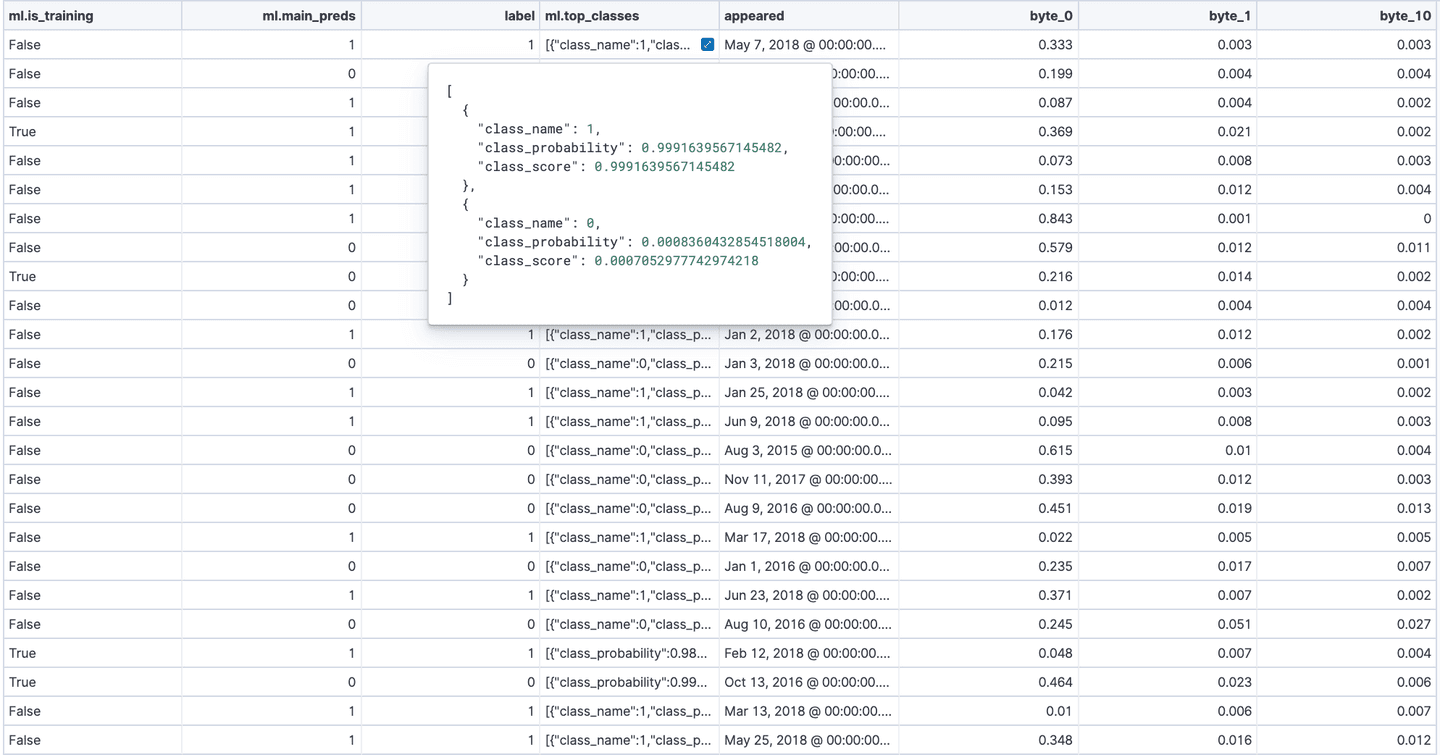Image resolution: width=1440 pixels, height=755 pixels.
Task: Select the byte_0 value 0.843 cell
Action: tap(1056, 218)
